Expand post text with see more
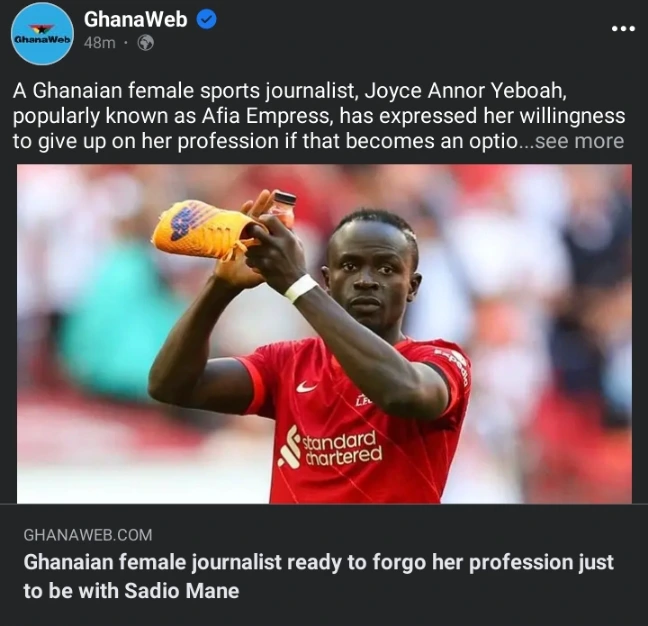The width and height of the screenshot is (648, 626). point(579,141)
